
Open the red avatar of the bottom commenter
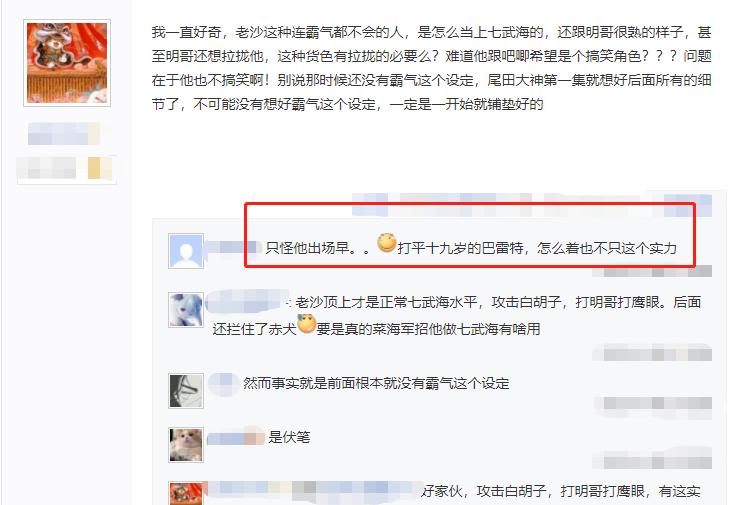coord(186,493)
